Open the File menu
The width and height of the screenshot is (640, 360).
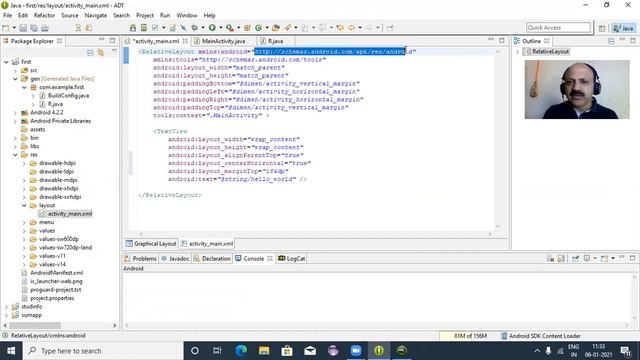point(7,15)
